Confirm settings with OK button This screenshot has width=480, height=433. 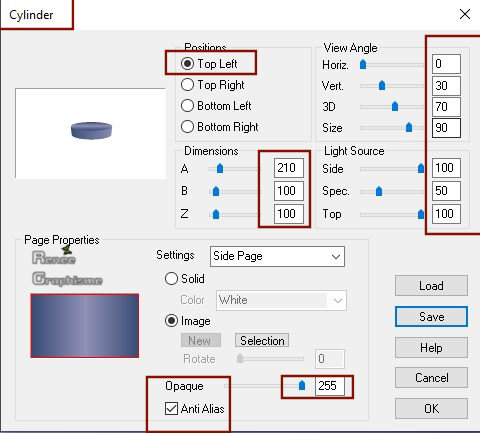click(431, 408)
